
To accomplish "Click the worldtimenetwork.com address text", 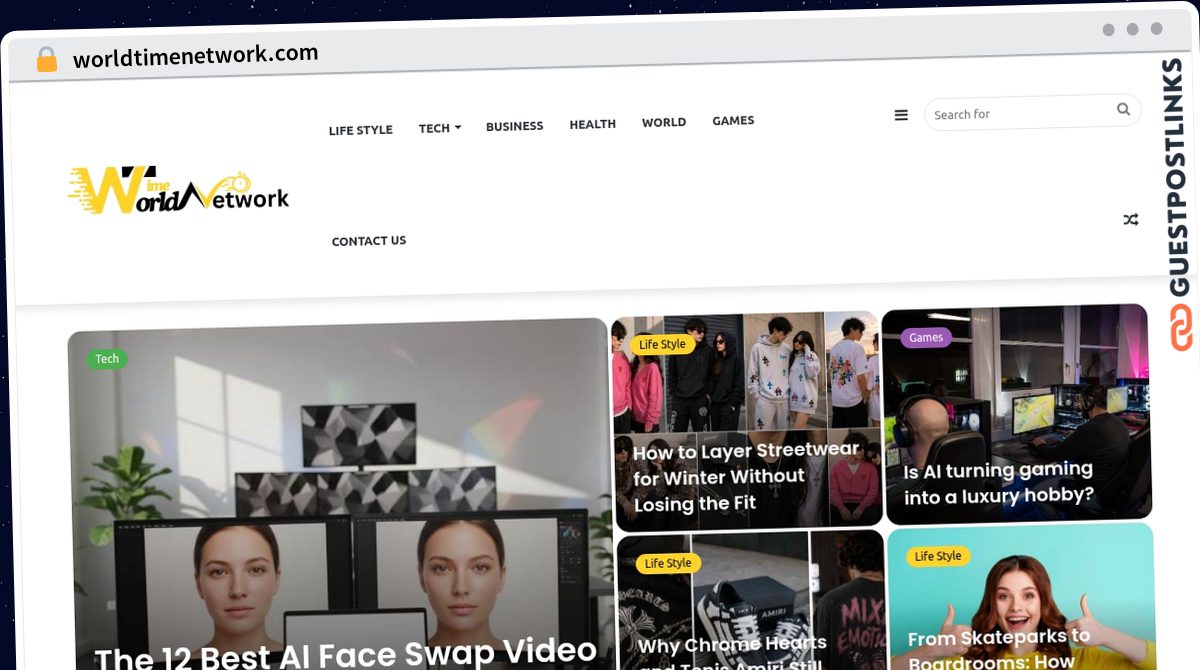I will 195,56.
